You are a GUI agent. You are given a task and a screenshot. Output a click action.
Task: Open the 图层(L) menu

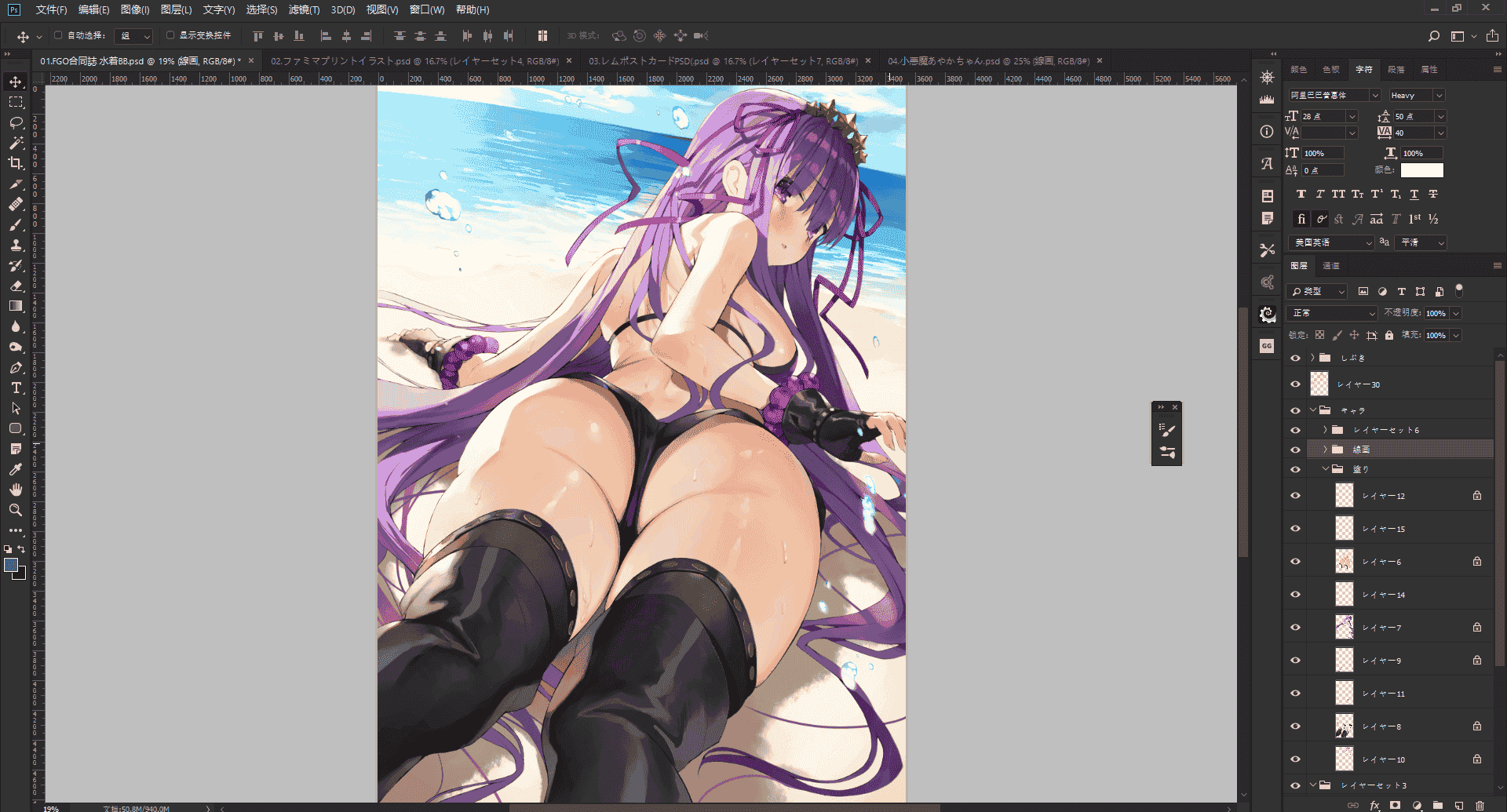[x=176, y=9]
